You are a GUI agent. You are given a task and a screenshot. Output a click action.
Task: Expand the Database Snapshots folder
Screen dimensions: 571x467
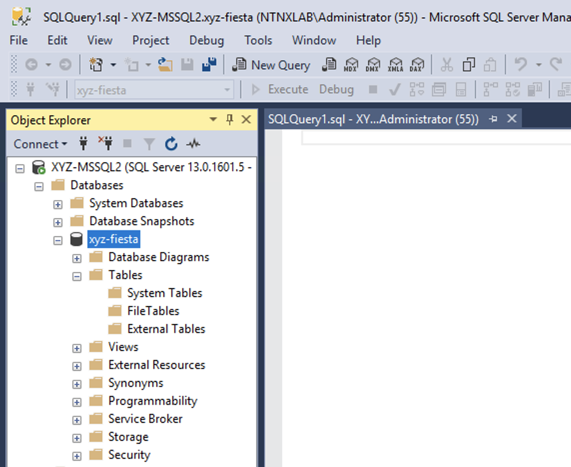(58, 222)
